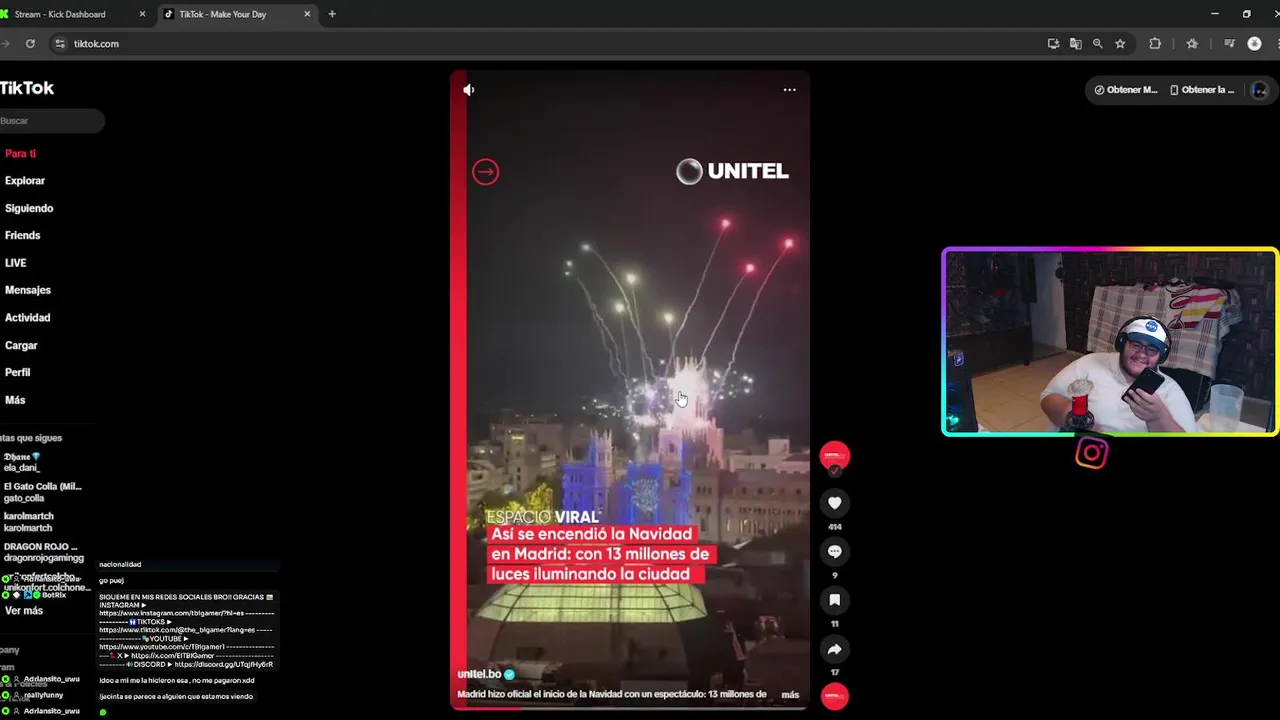Expand followed accounts with Ver más

coord(24,611)
